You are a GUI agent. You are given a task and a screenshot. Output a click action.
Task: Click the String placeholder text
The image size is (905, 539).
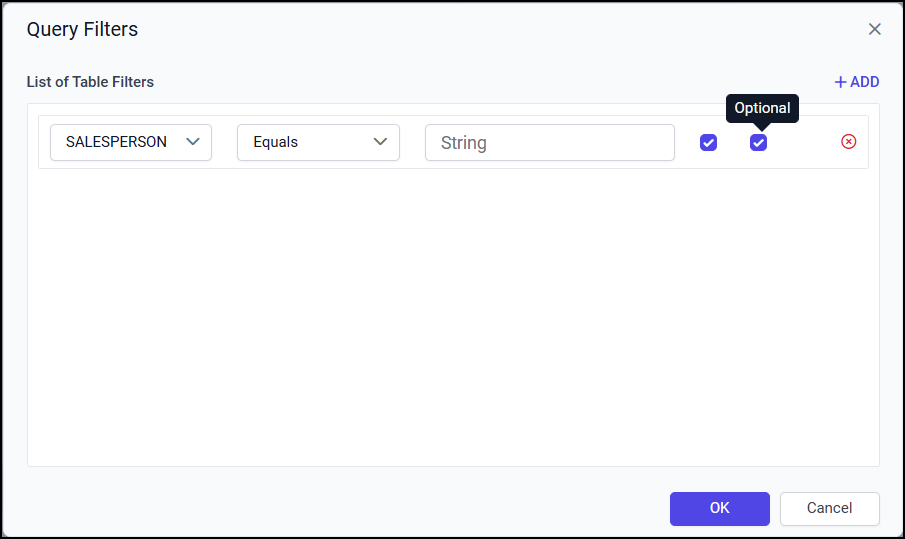[x=464, y=143]
